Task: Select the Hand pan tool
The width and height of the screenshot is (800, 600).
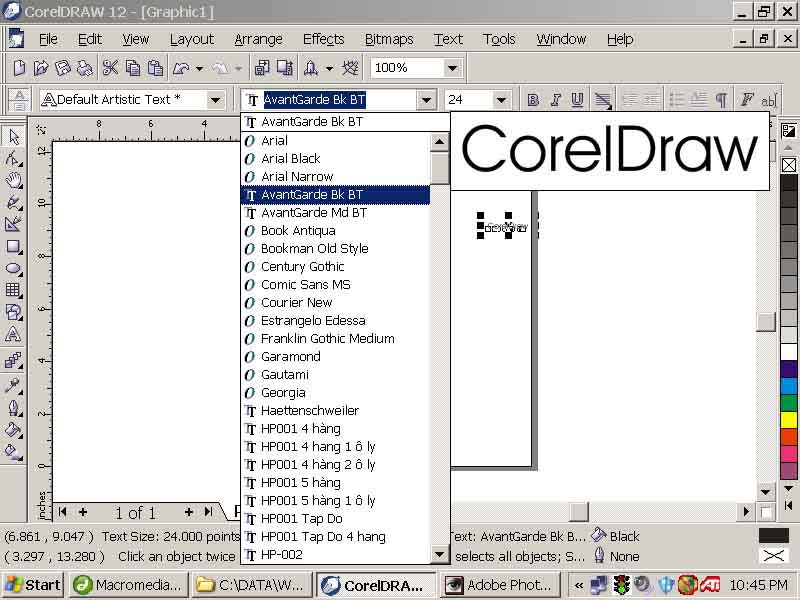Action: 14,181
